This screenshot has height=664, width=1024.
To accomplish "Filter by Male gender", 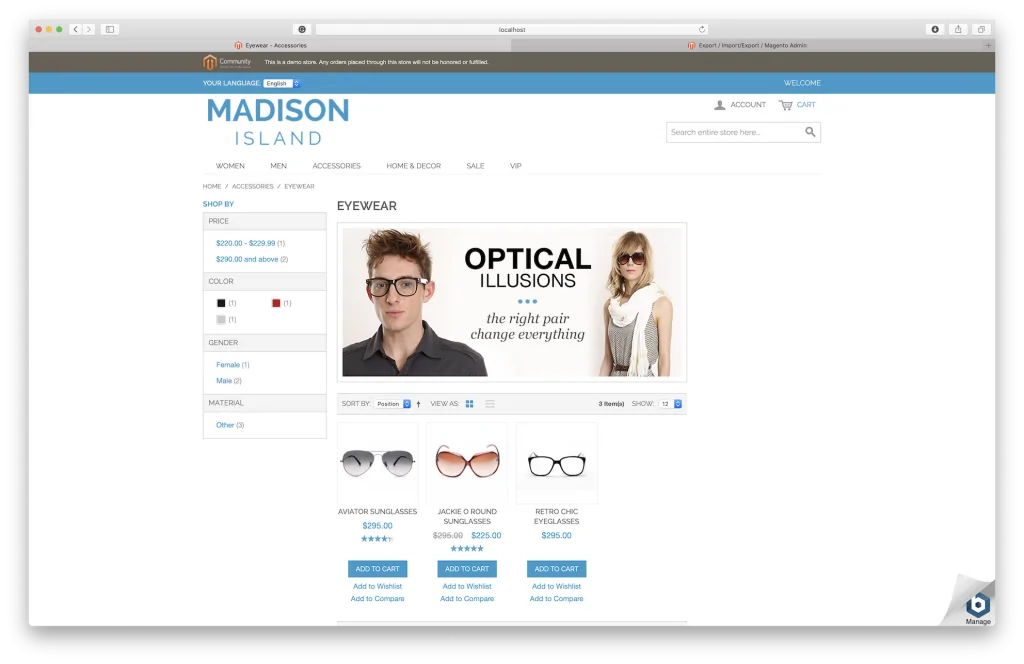I will click(x=224, y=381).
